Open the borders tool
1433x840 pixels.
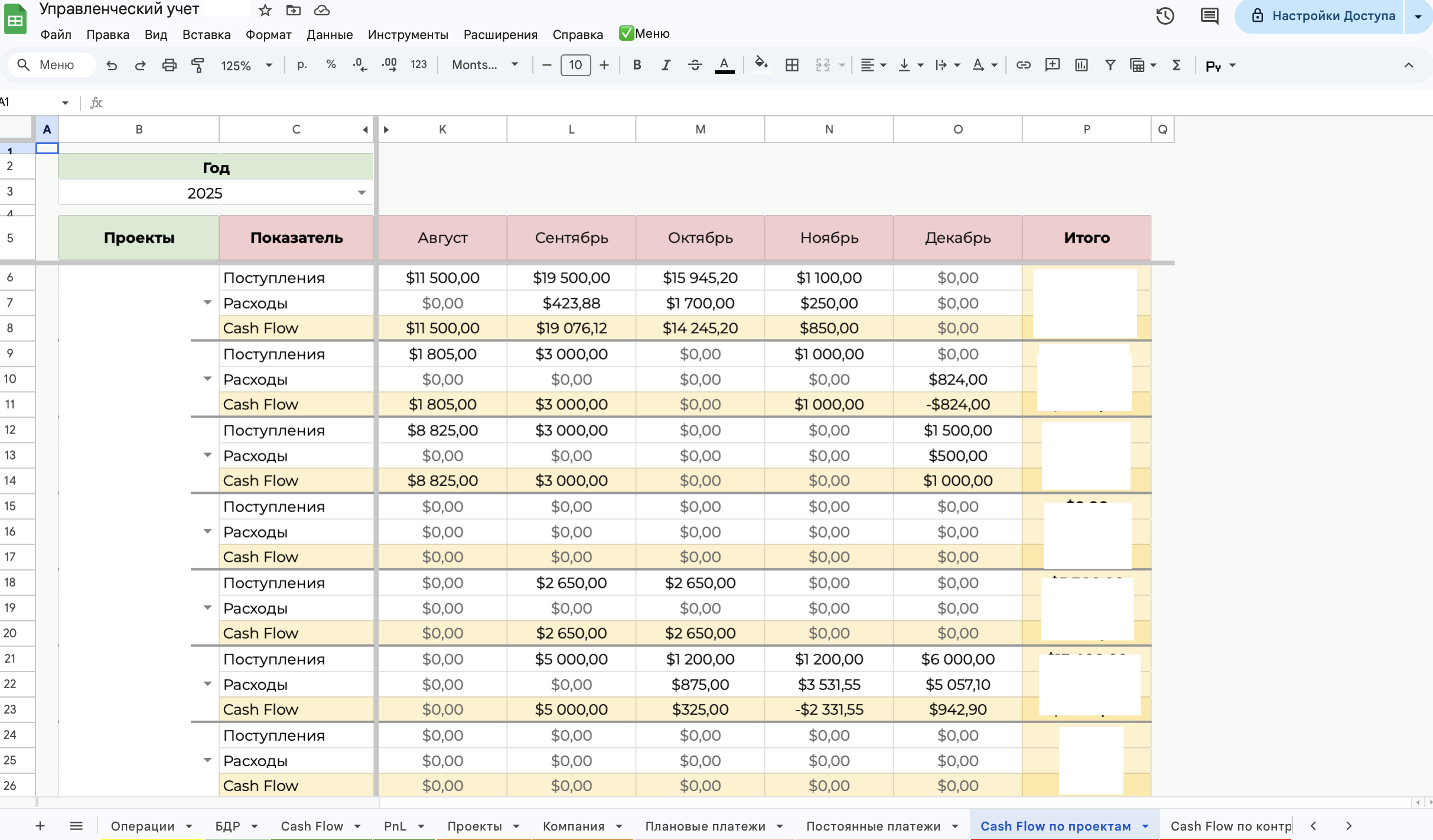pyautogui.click(x=792, y=65)
